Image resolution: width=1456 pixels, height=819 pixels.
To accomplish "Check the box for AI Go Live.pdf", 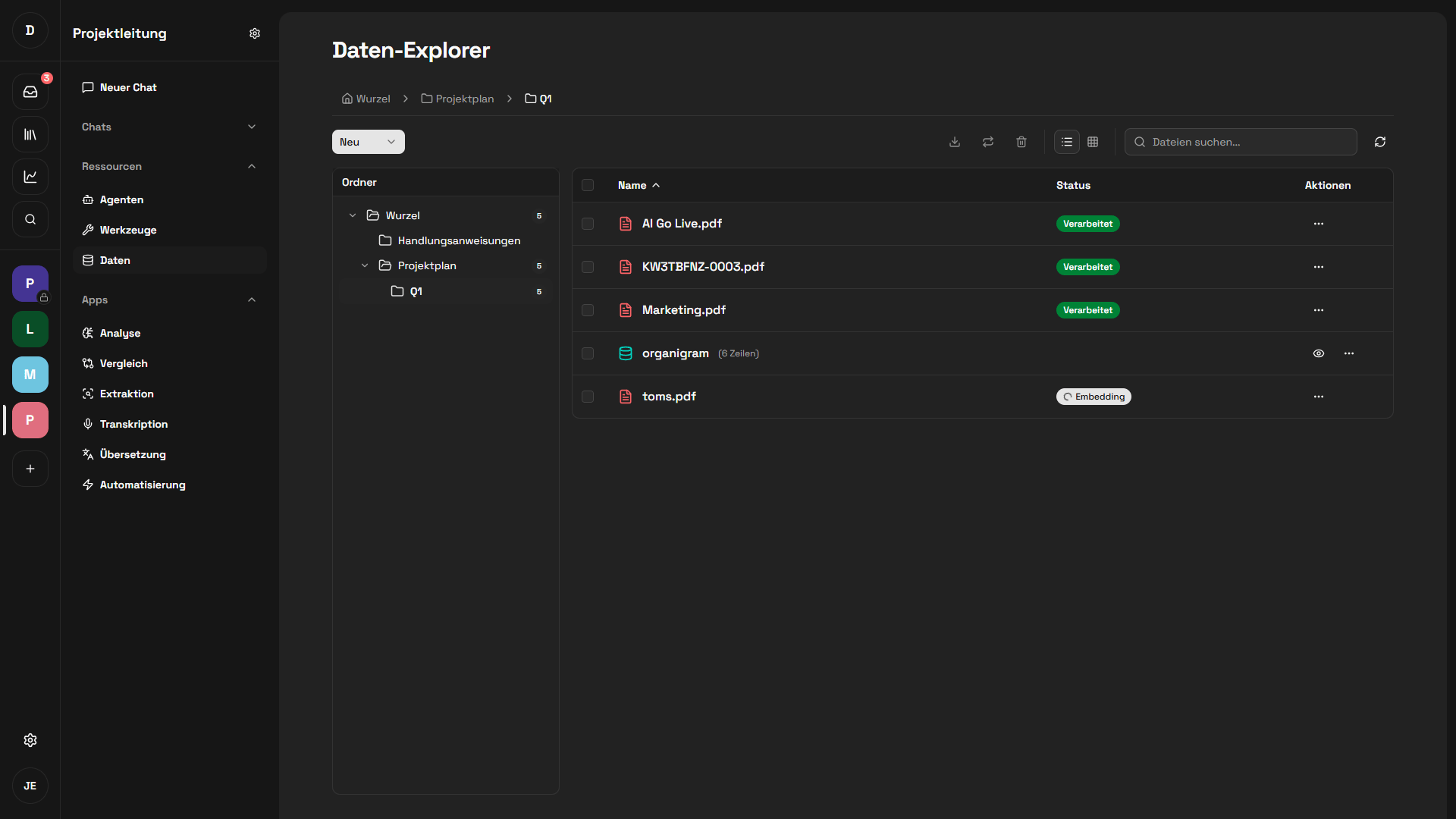I will click(x=588, y=224).
